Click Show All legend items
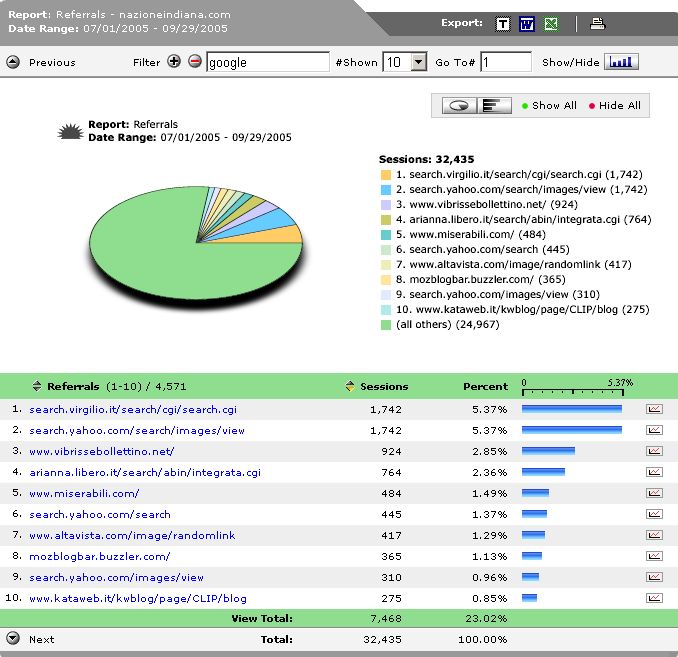678x657 pixels. click(x=549, y=106)
